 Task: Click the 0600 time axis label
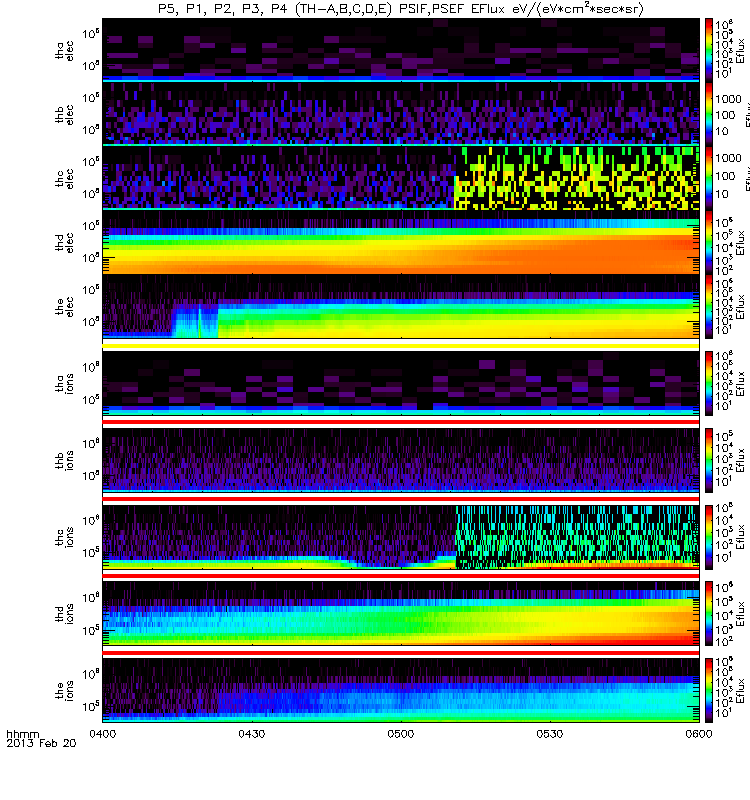pyautogui.click(x=699, y=734)
